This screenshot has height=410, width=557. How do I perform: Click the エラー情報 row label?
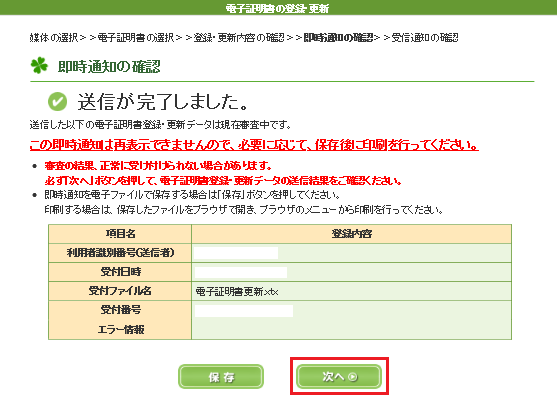(x=121, y=330)
